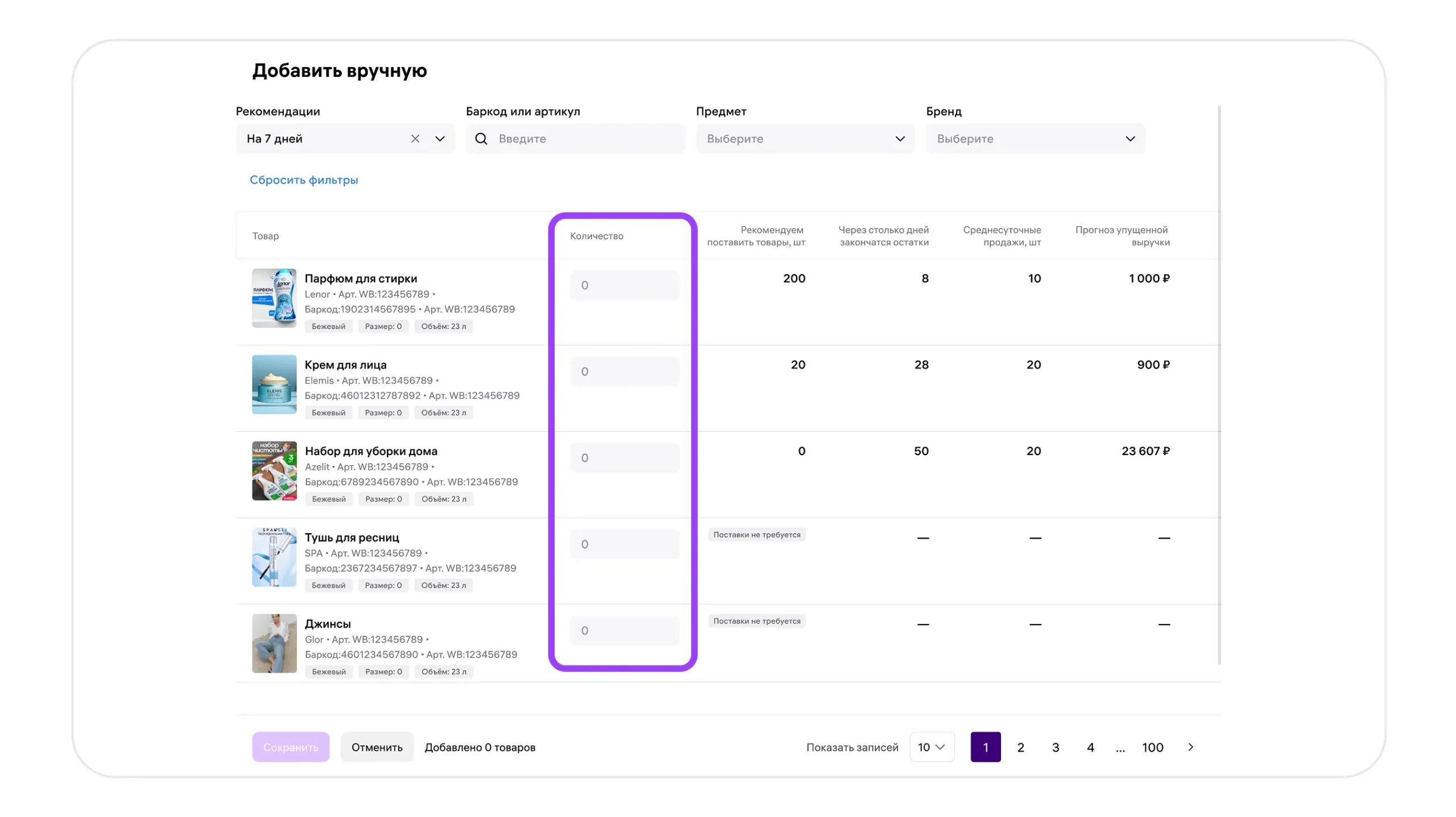Click the "Поставки не требуется" tag for Джинсы
Viewport: 1456px width, 817px height.
pyautogui.click(x=756, y=621)
